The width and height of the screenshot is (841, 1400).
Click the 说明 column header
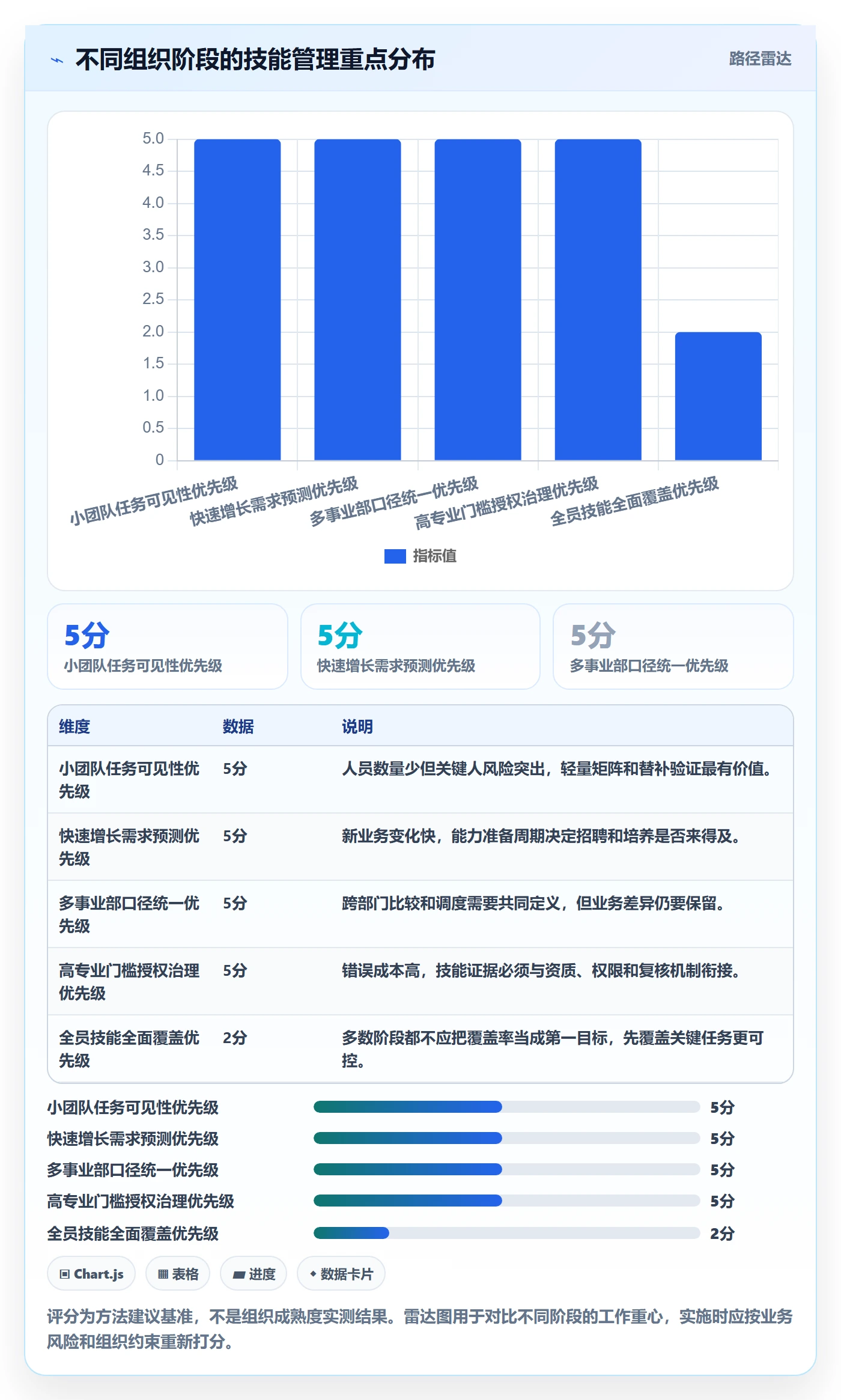pos(357,726)
